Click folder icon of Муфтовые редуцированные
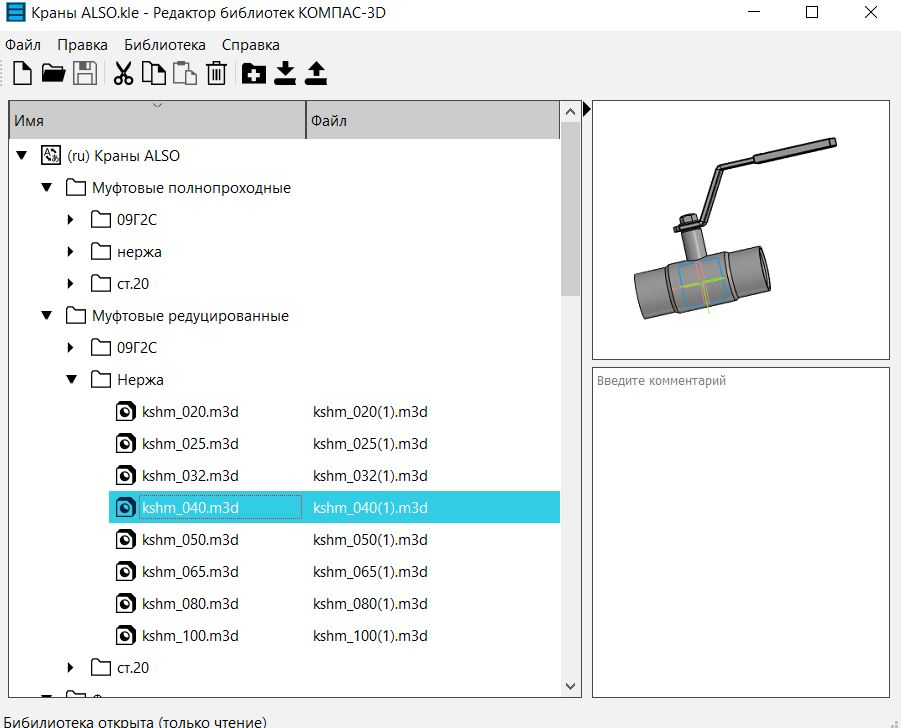 point(76,315)
